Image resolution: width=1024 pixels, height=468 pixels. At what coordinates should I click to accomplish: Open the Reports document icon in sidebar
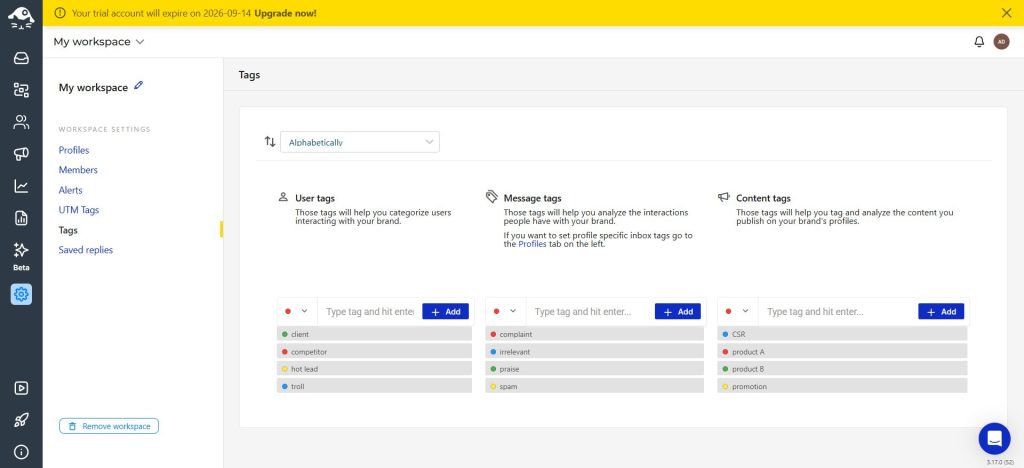pos(21,218)
